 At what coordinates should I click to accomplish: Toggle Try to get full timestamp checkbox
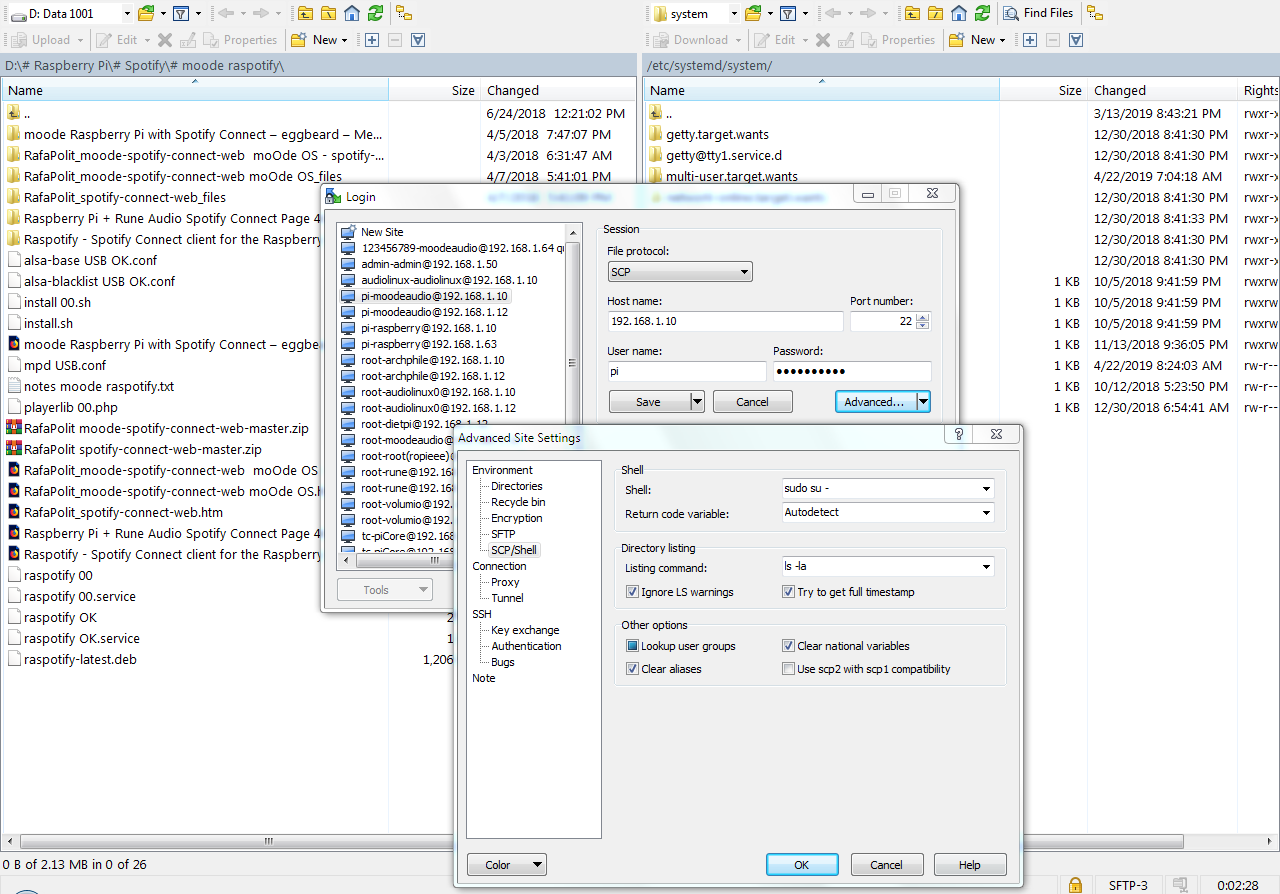click(x=788, y=592)
